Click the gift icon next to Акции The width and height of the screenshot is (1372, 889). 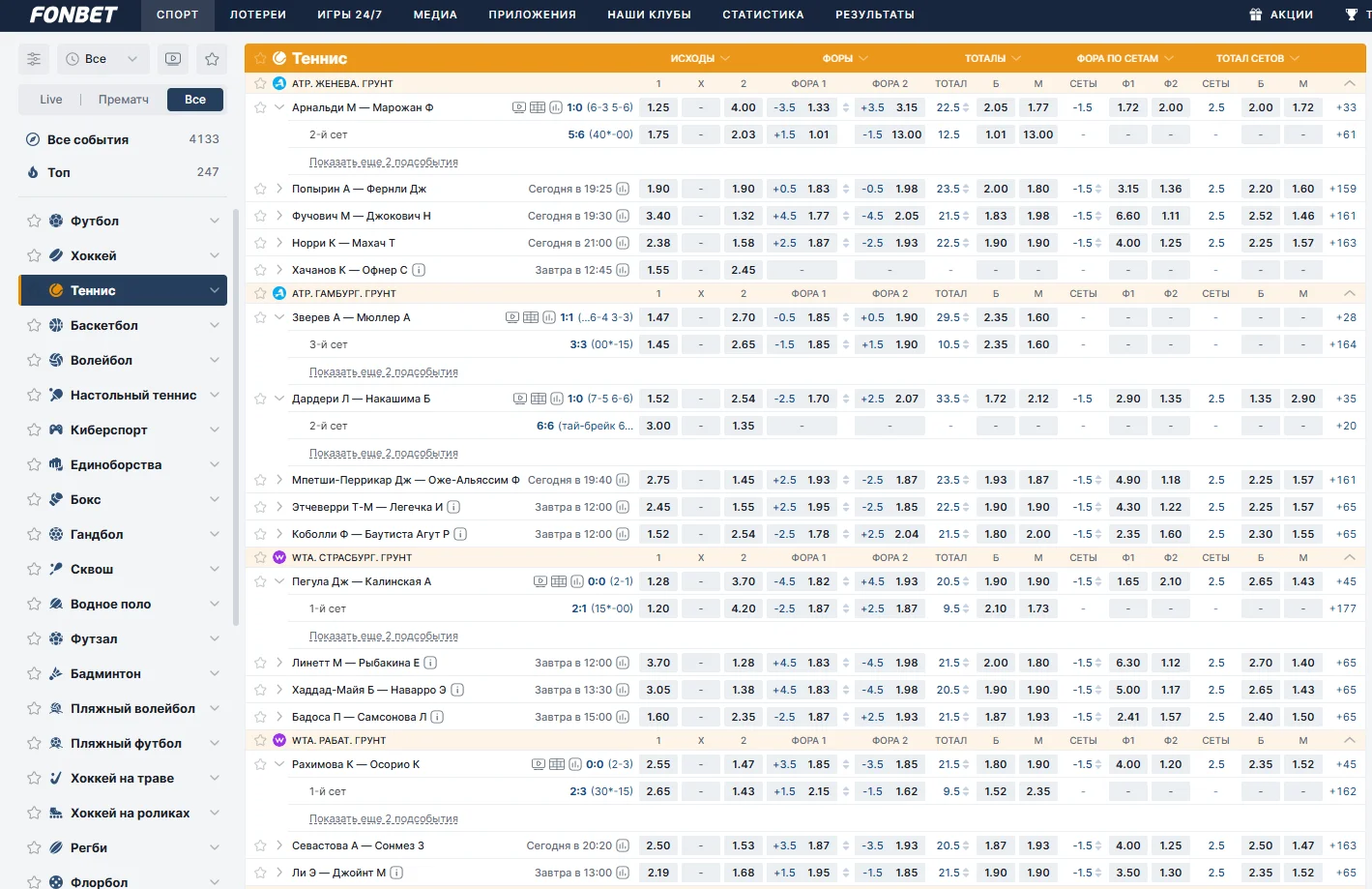tap(1255, 15)
